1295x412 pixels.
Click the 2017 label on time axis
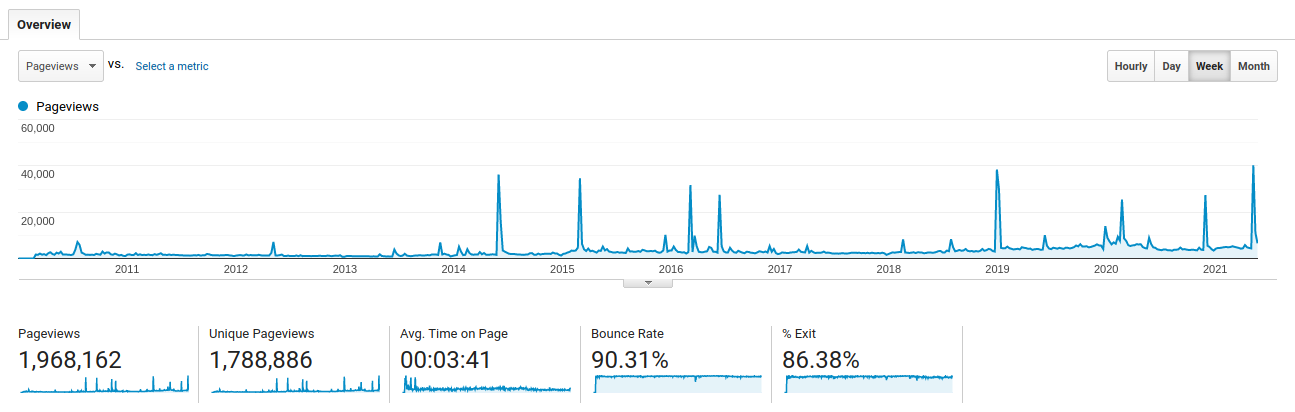pos(780,269)
